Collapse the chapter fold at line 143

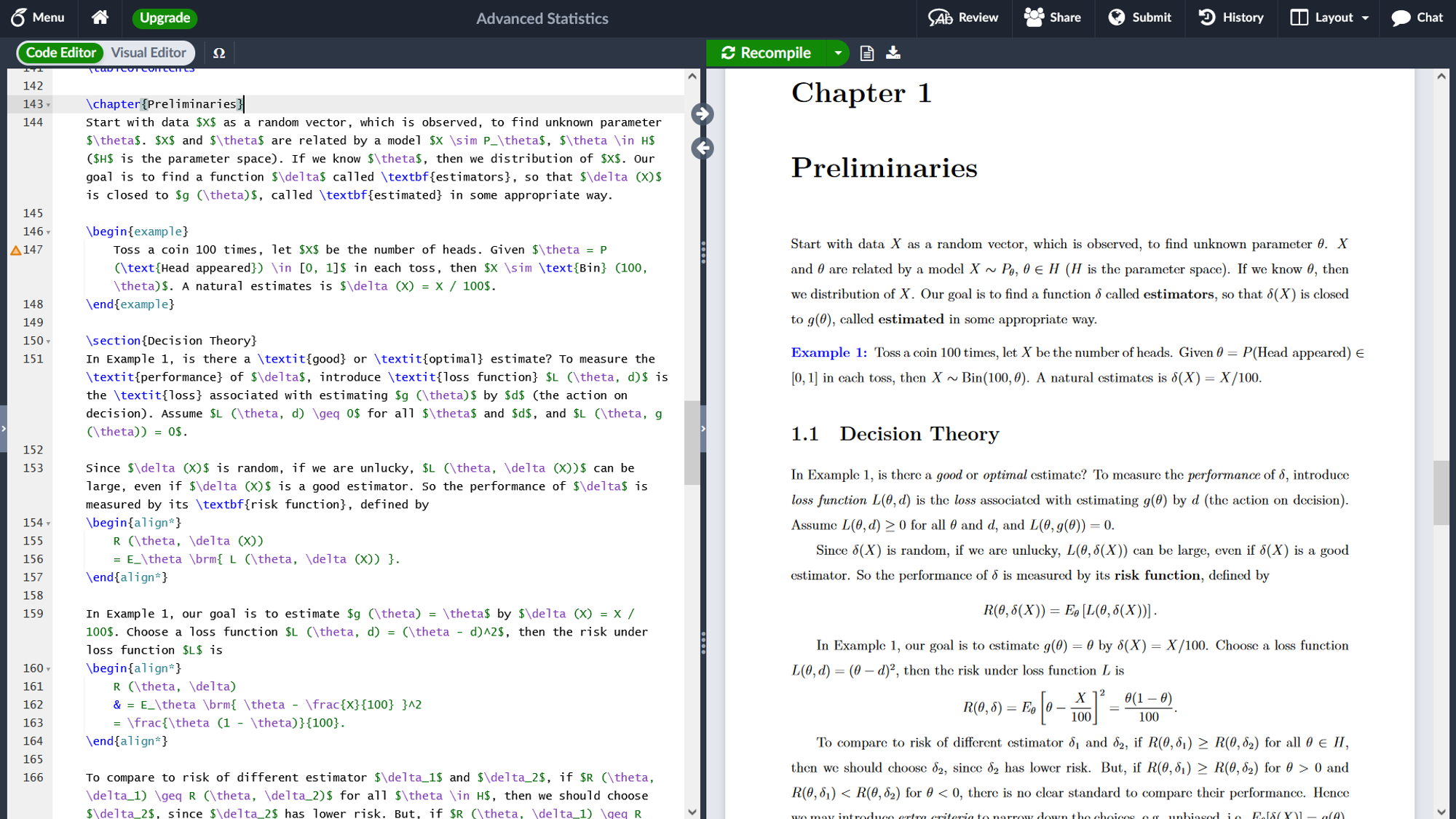49,105
